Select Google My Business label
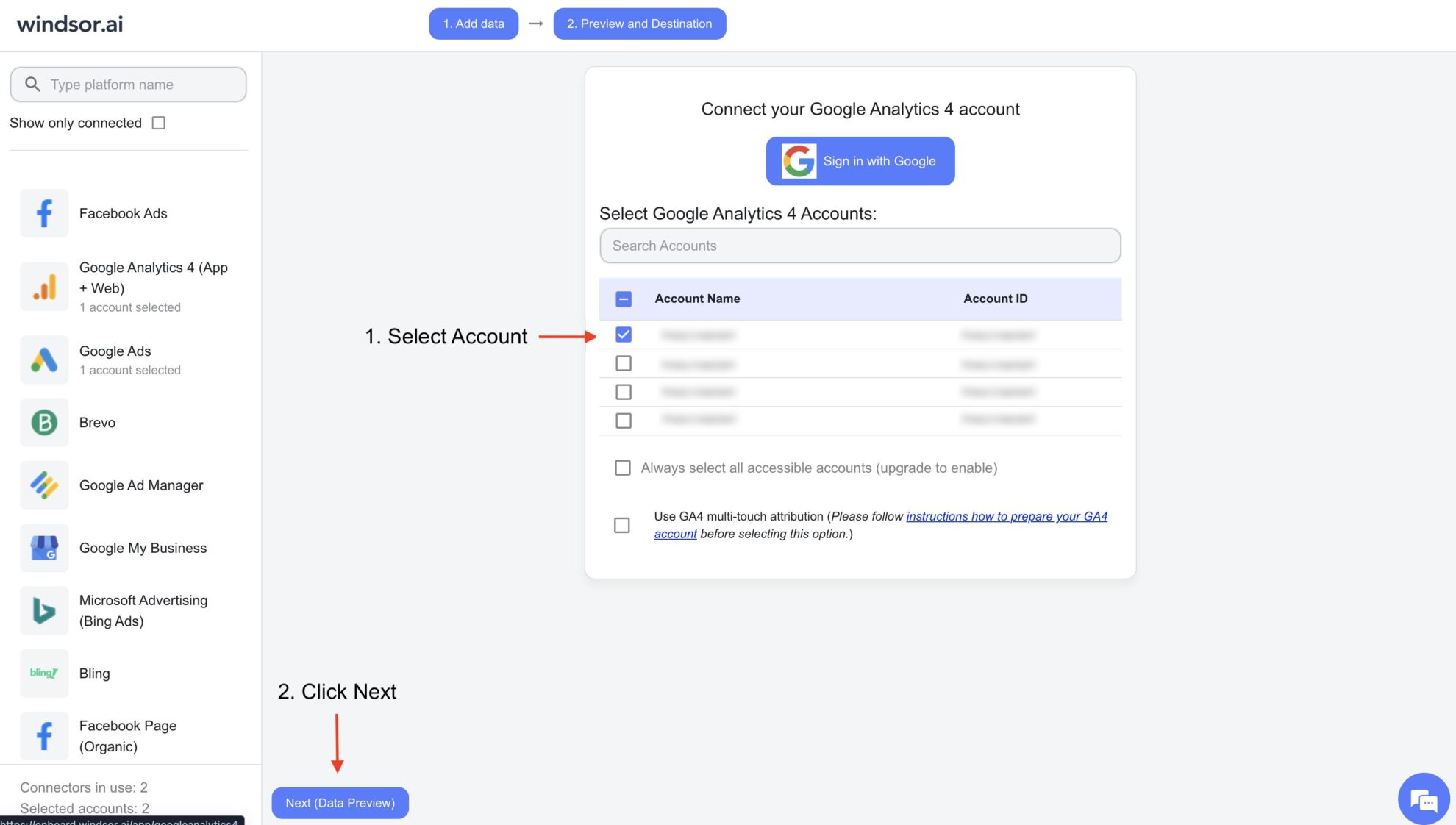 point(143,548)
